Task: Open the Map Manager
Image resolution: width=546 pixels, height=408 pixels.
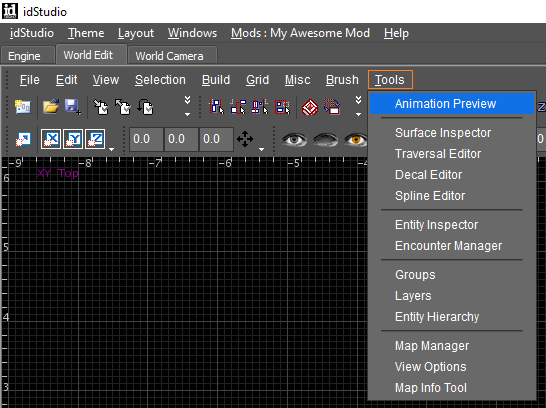Action: click(452, 346)
